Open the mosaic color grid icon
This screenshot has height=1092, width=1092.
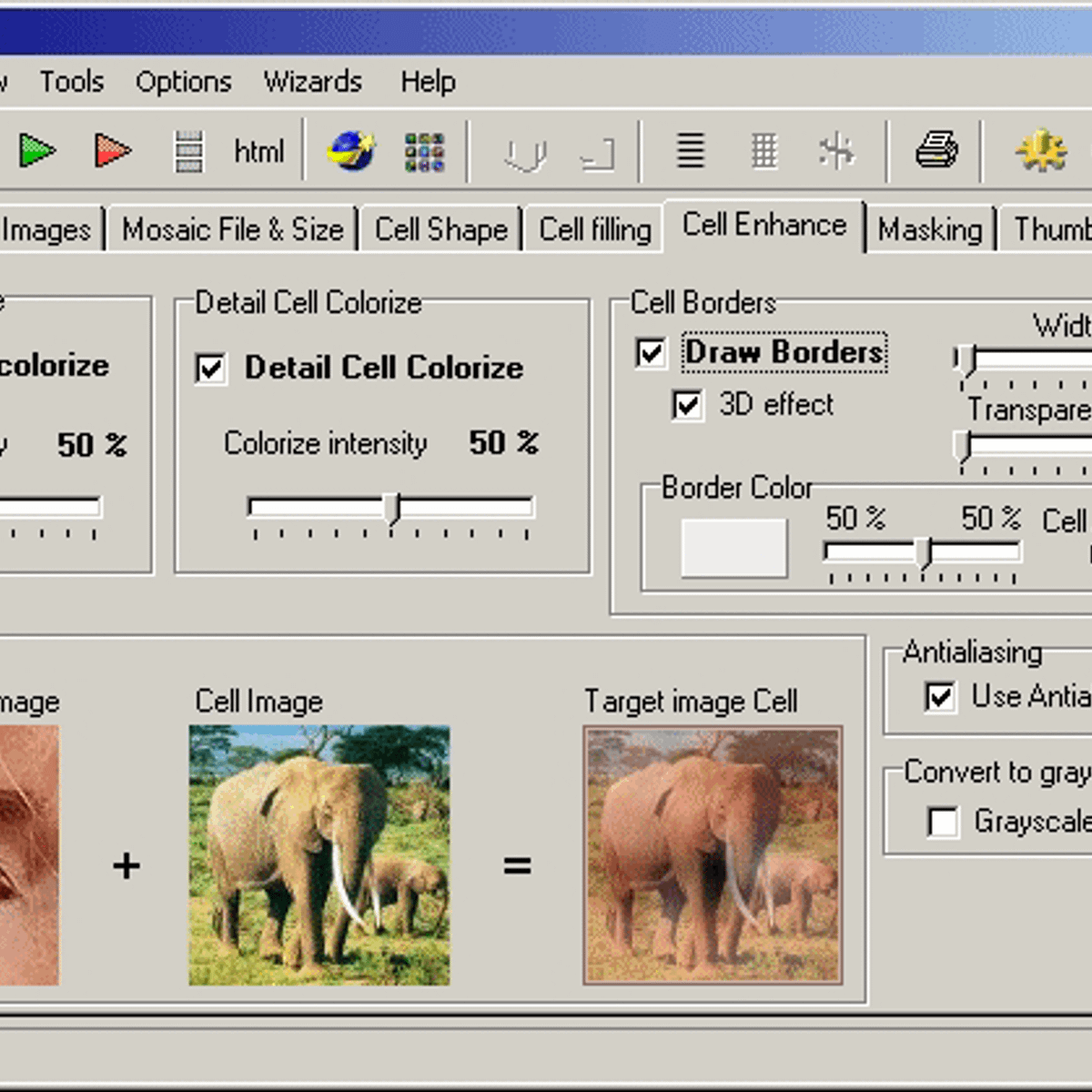(423, 151)
